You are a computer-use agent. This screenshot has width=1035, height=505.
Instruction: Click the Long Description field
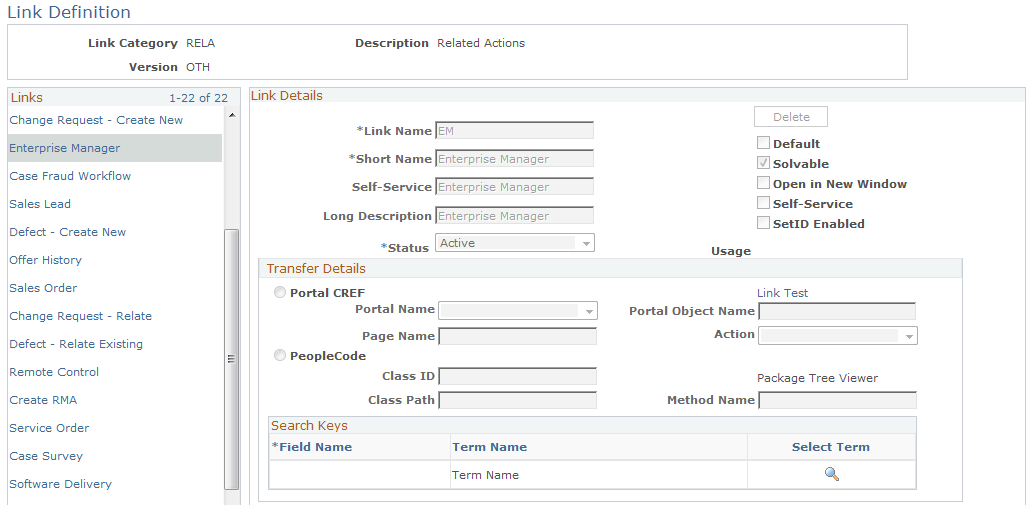click(x=514, y=216)
